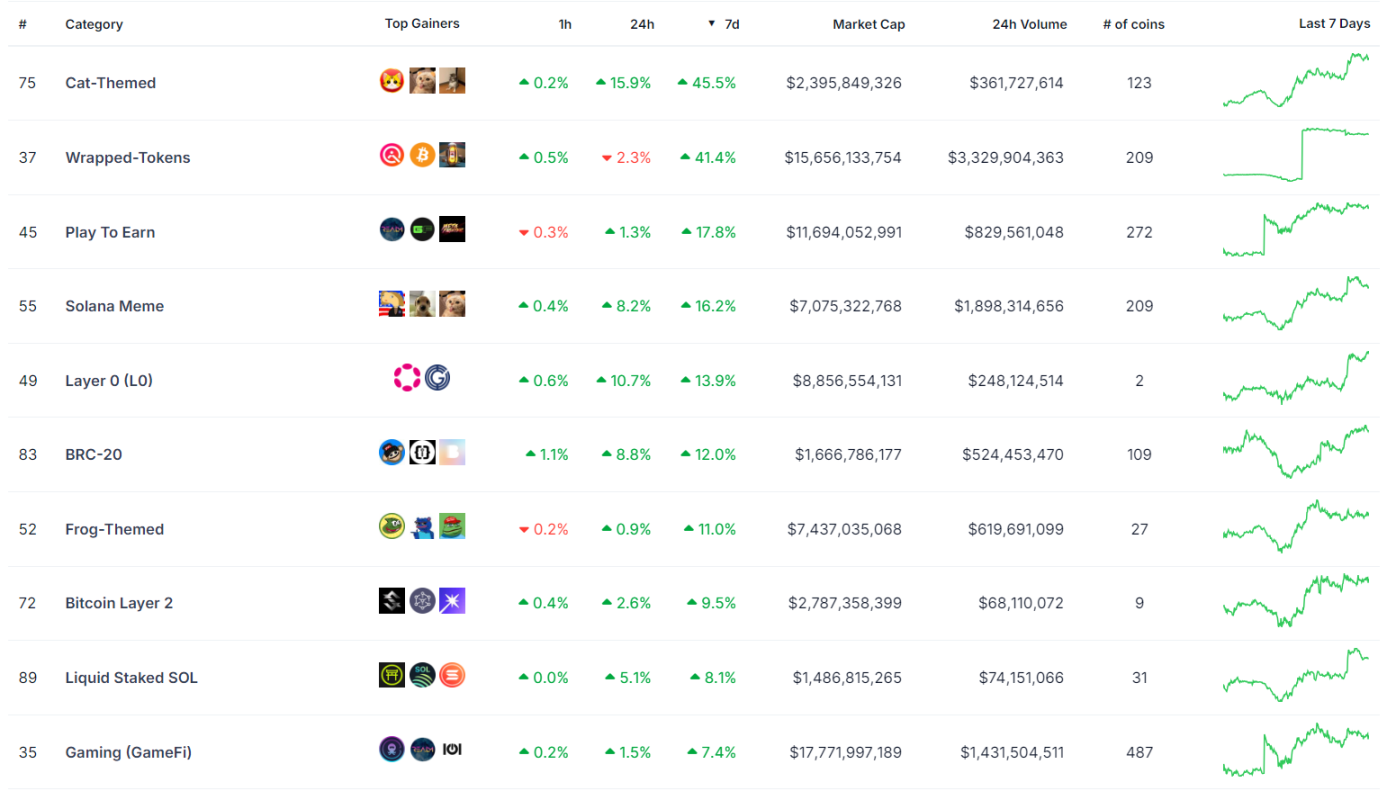The width and height of the screenshot is (1396, 791).
Task: Click the purple star icon in Bitcoin Layer 2 row
Action: coord(452,602)
